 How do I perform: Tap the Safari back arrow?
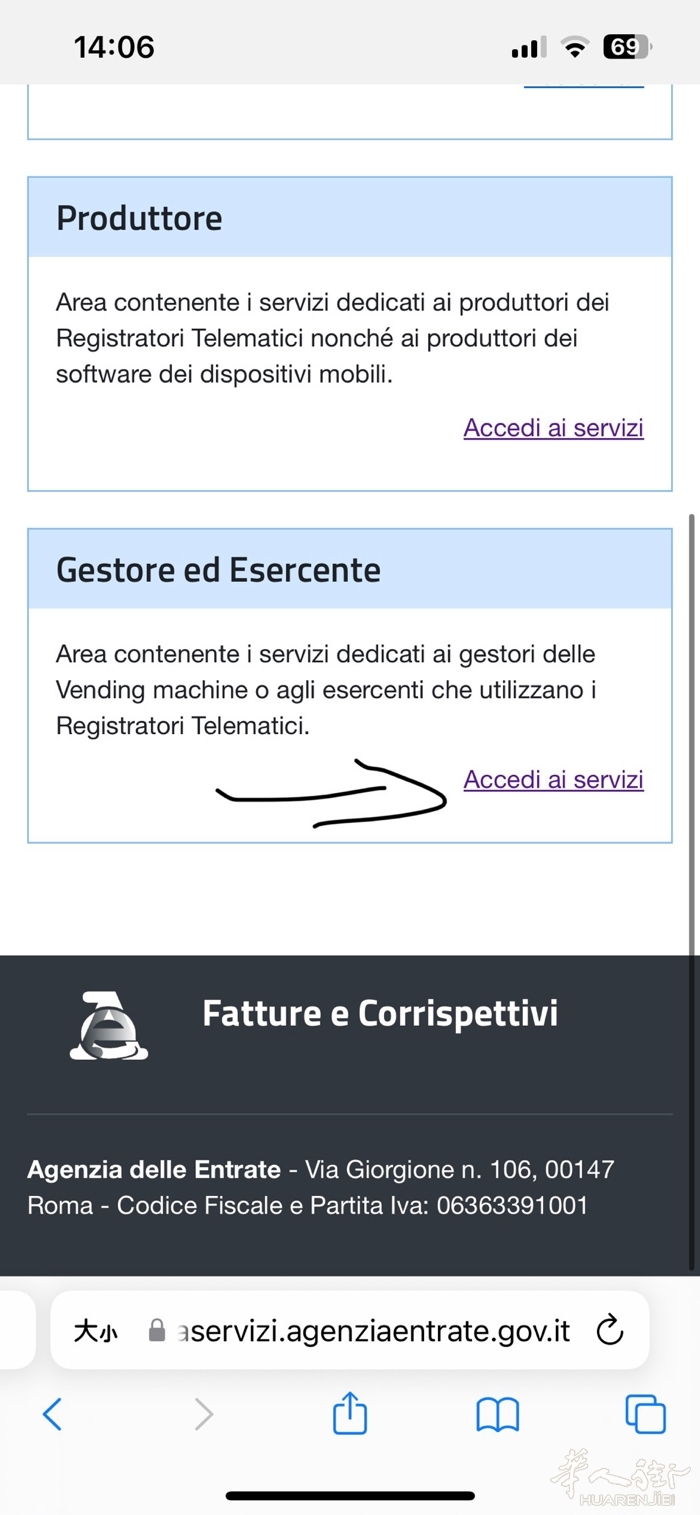53,1414
